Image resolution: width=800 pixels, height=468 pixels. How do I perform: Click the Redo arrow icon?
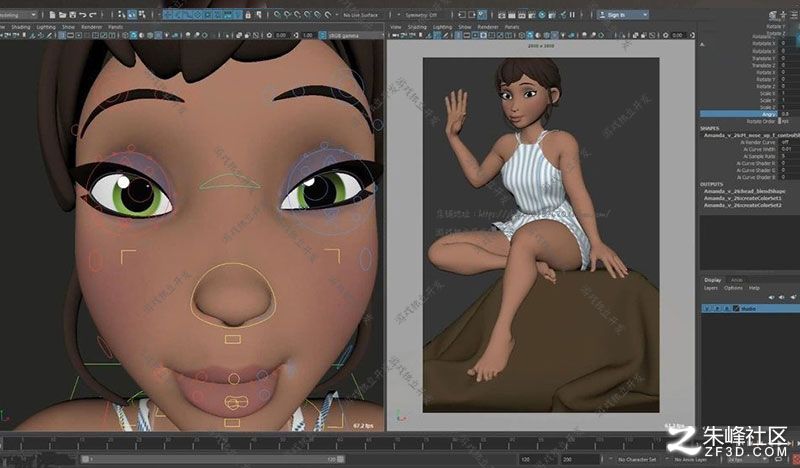93,15
